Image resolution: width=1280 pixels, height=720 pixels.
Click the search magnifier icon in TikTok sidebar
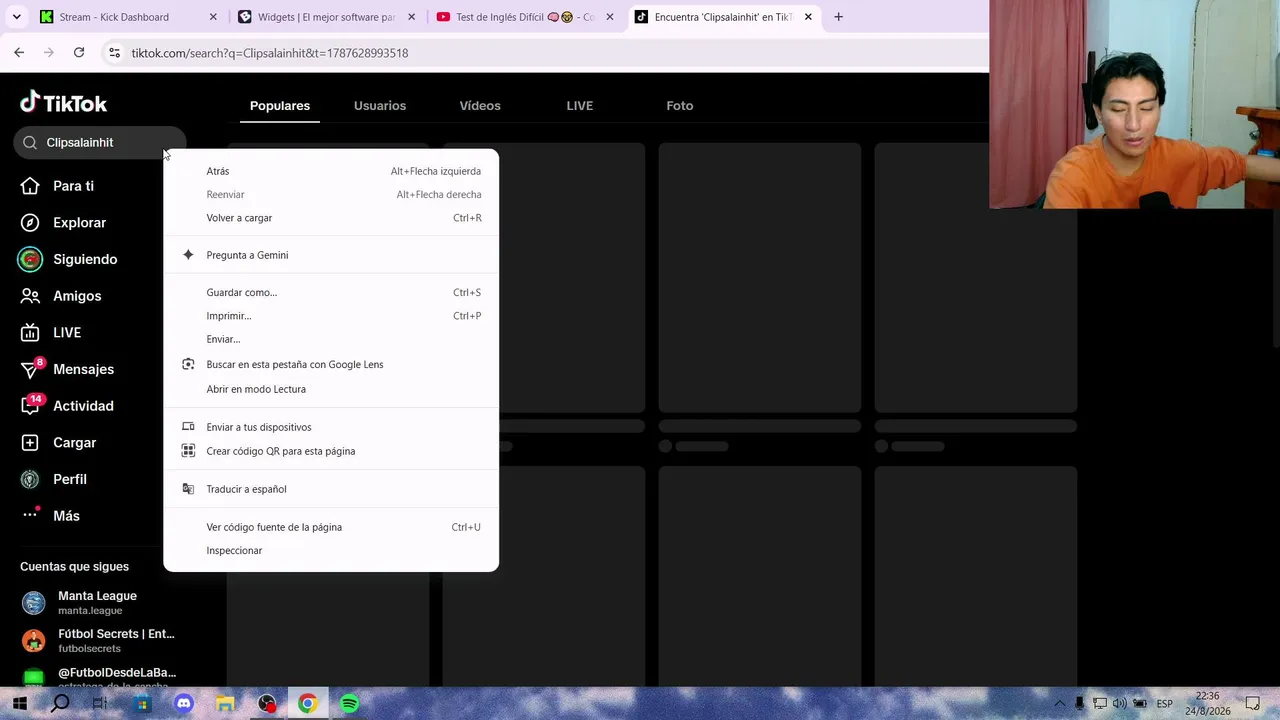click(x=30, y=143)
